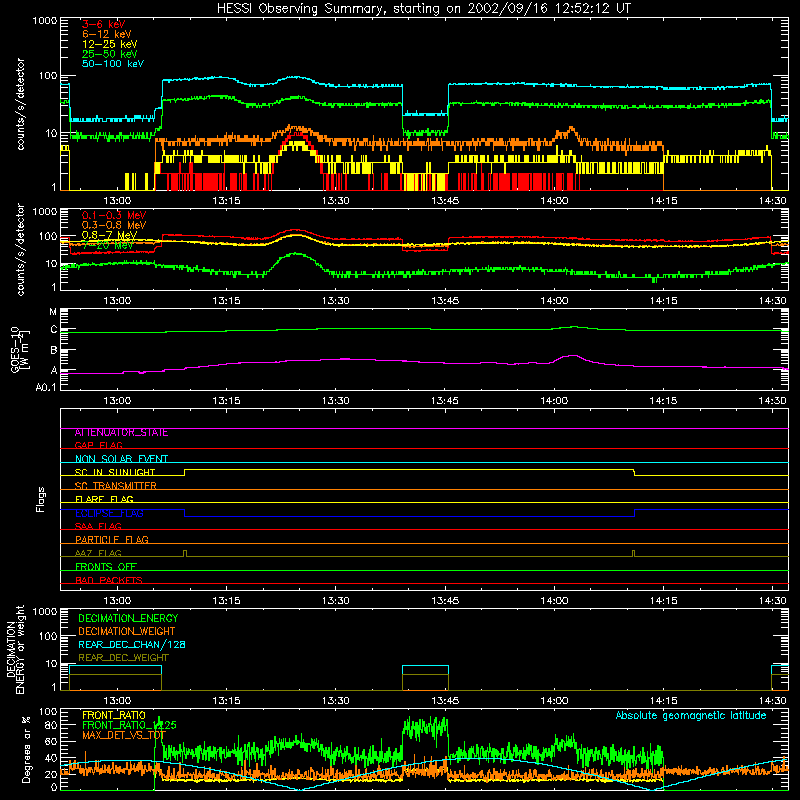
Task: Click the ATTENUATOR_STATE flag label
Action: coord(121,433)
